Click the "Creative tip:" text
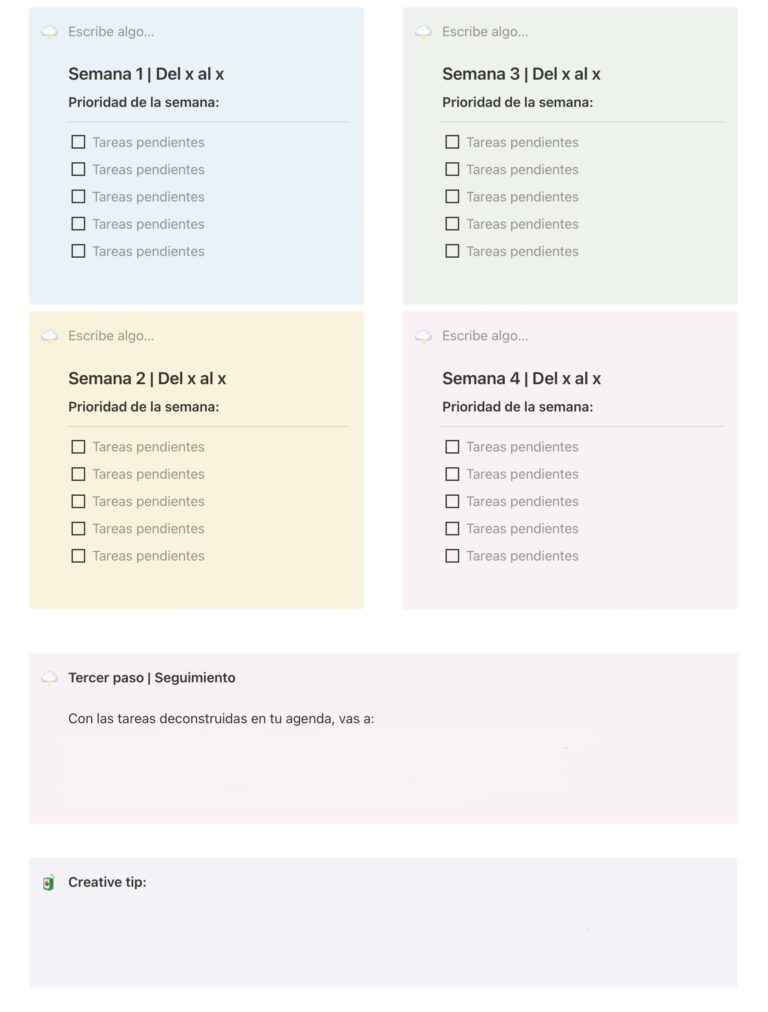Image resolution: width=768 pixels, height=1012 pixels. coord(107,882)
